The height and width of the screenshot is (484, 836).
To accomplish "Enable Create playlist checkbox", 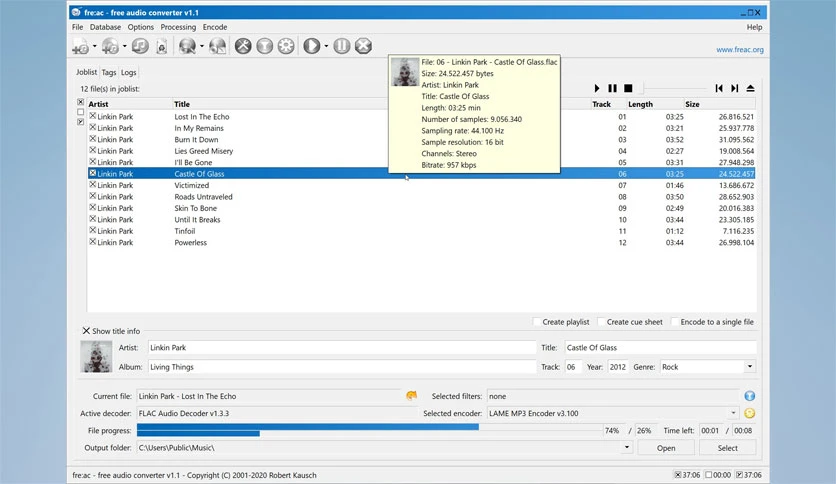I will point(536,321).
